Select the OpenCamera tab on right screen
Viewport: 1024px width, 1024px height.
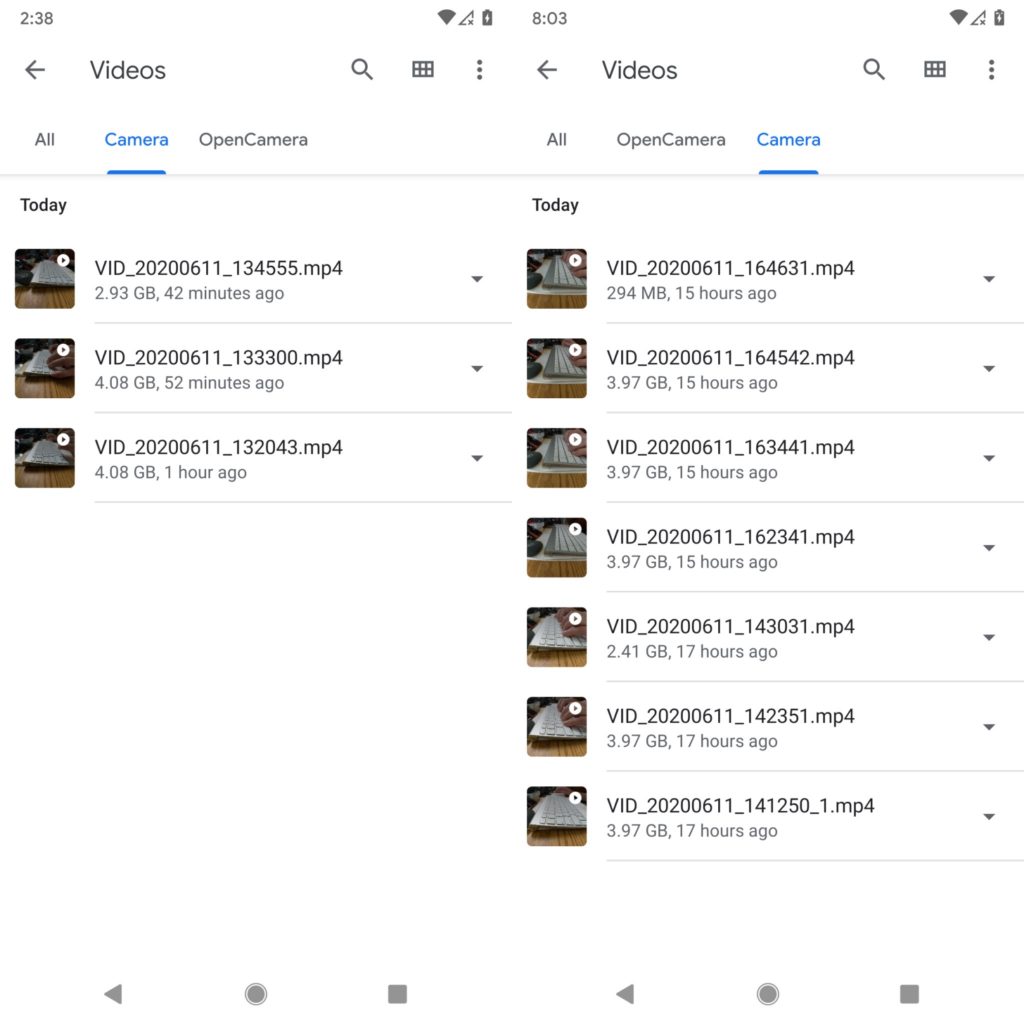[671, 140]
